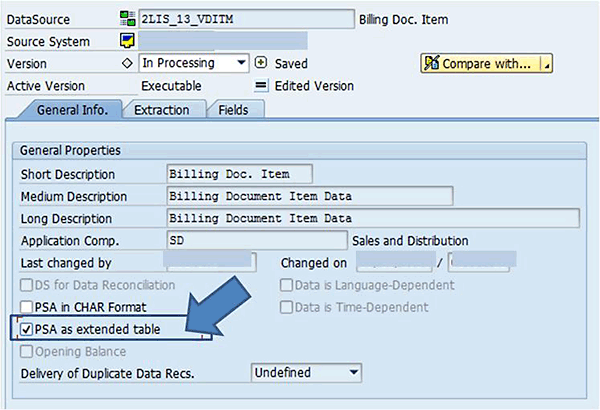Click the green plus icon beside Saved
Screen dimensions: 600x410
[261, 62]
